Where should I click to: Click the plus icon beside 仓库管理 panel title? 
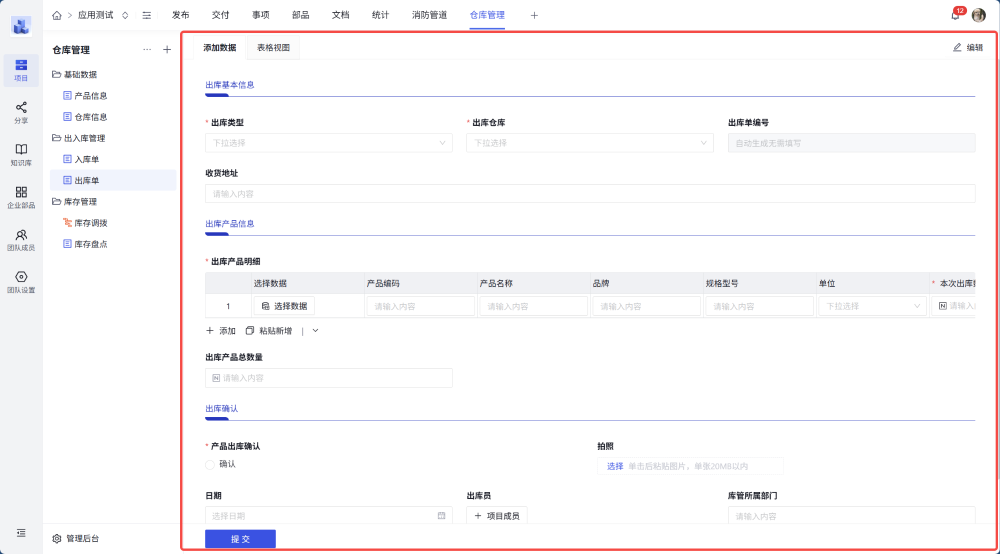coord(167,49)
